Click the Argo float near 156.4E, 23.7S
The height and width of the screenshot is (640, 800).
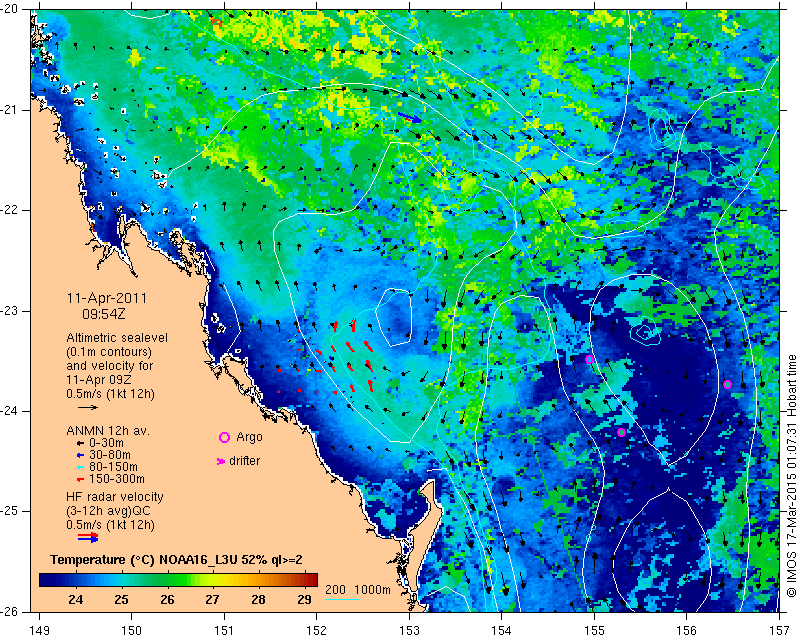[728, 384]
